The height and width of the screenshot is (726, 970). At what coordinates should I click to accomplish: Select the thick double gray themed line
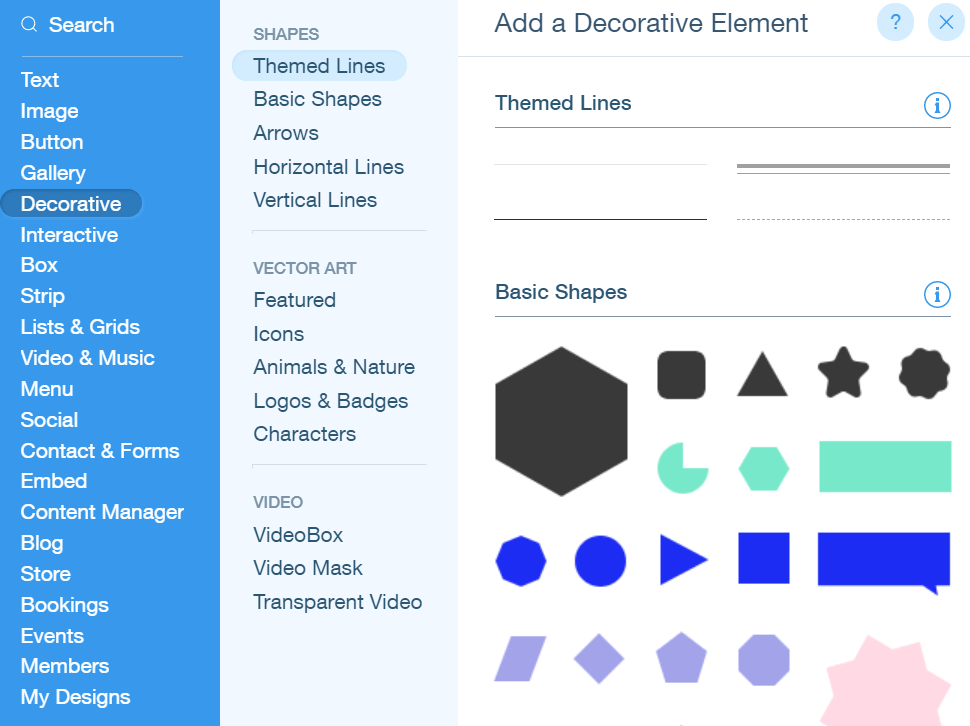click(x=843, y=168)
